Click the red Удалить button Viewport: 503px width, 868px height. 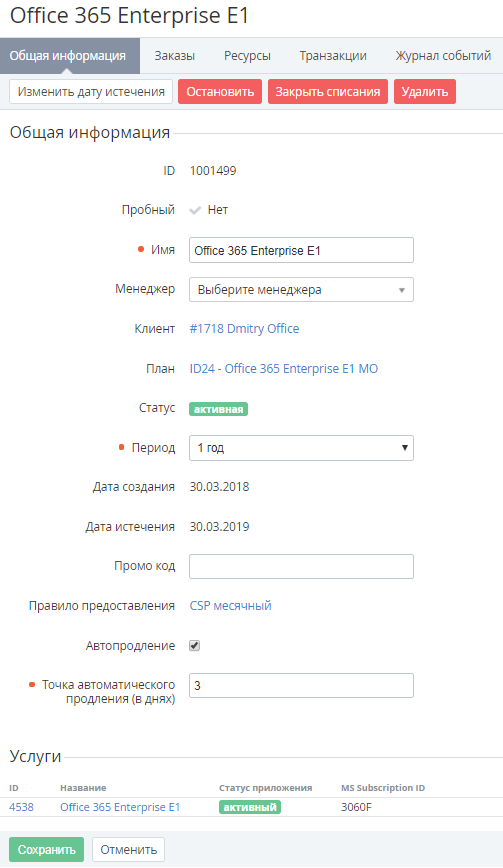(424, 92)
